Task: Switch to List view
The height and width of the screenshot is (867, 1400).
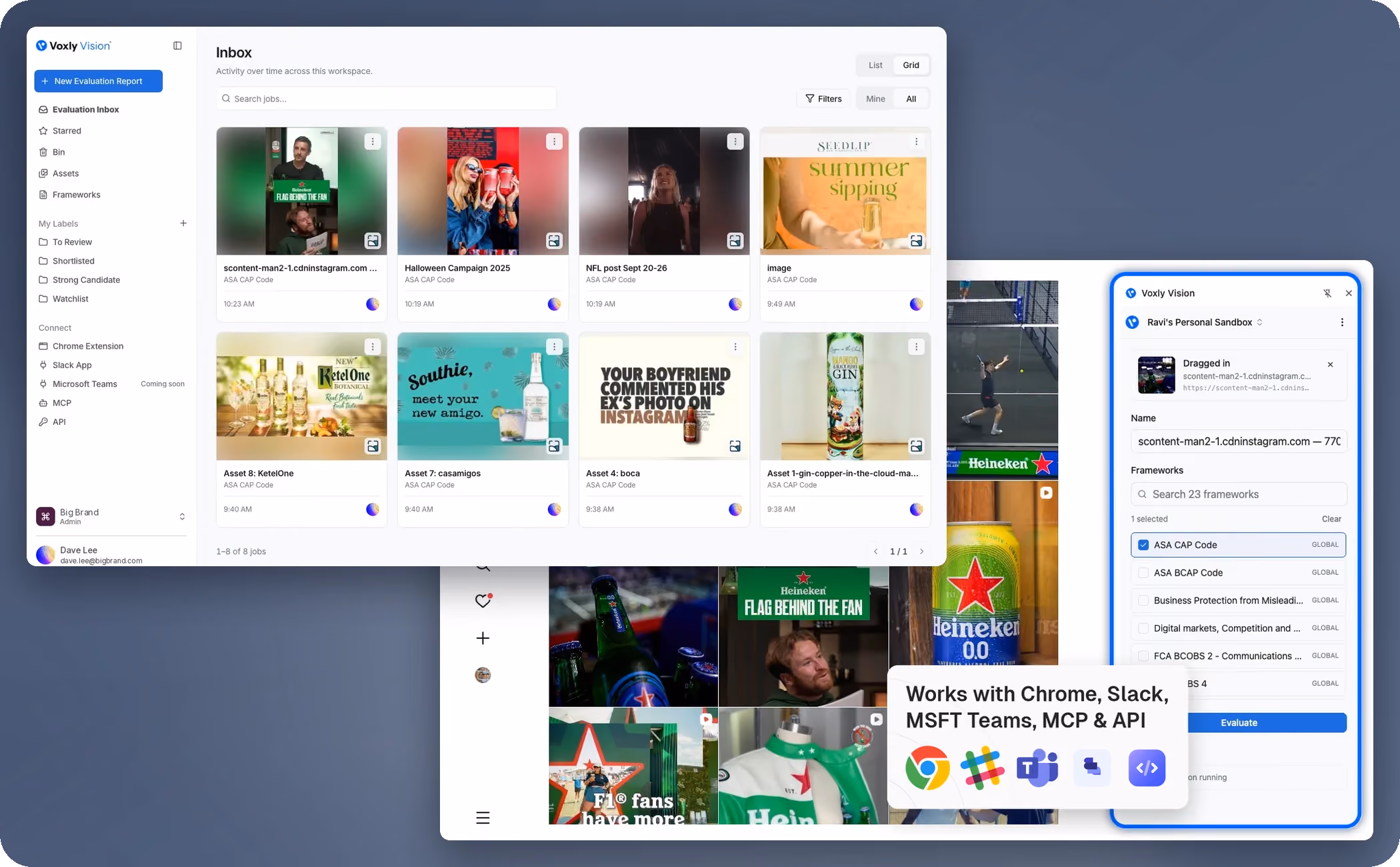Action: coord(875,65)
